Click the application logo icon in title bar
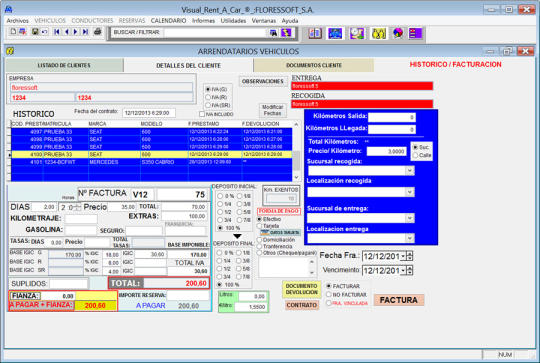This screenshot has width=540, height=363. tap(8, 9)
